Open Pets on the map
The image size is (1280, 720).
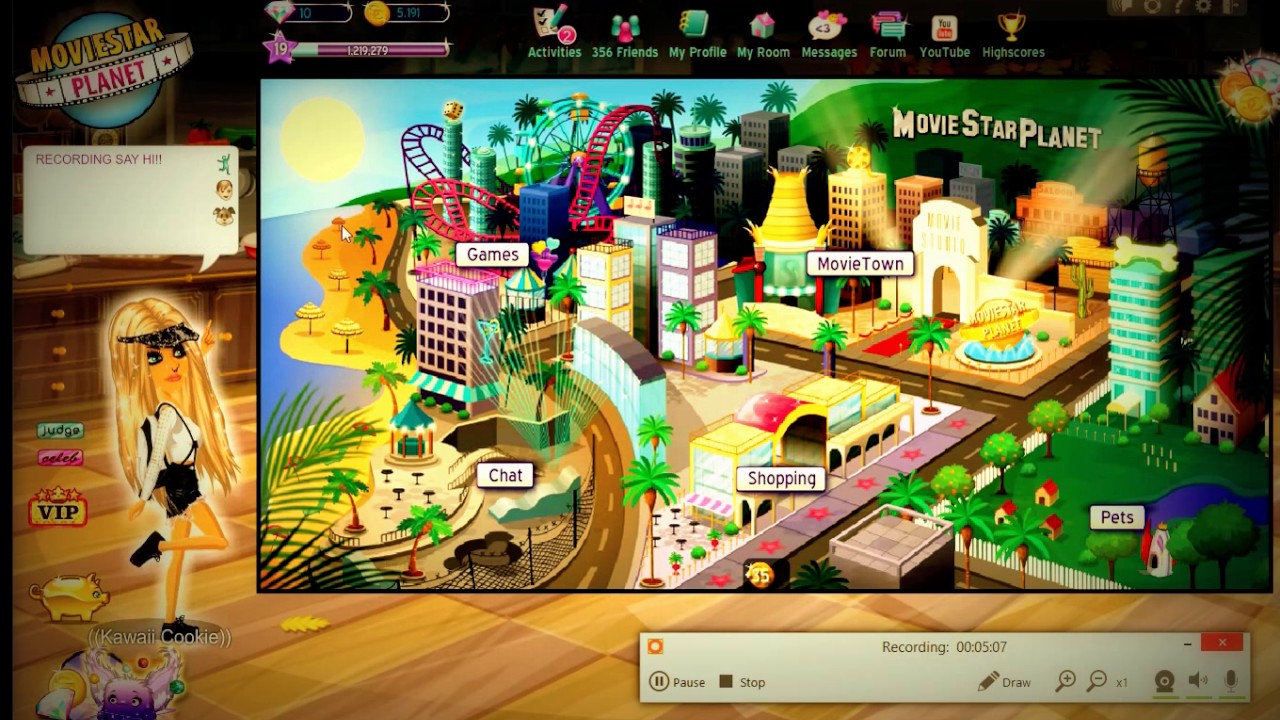[1117, 517]
